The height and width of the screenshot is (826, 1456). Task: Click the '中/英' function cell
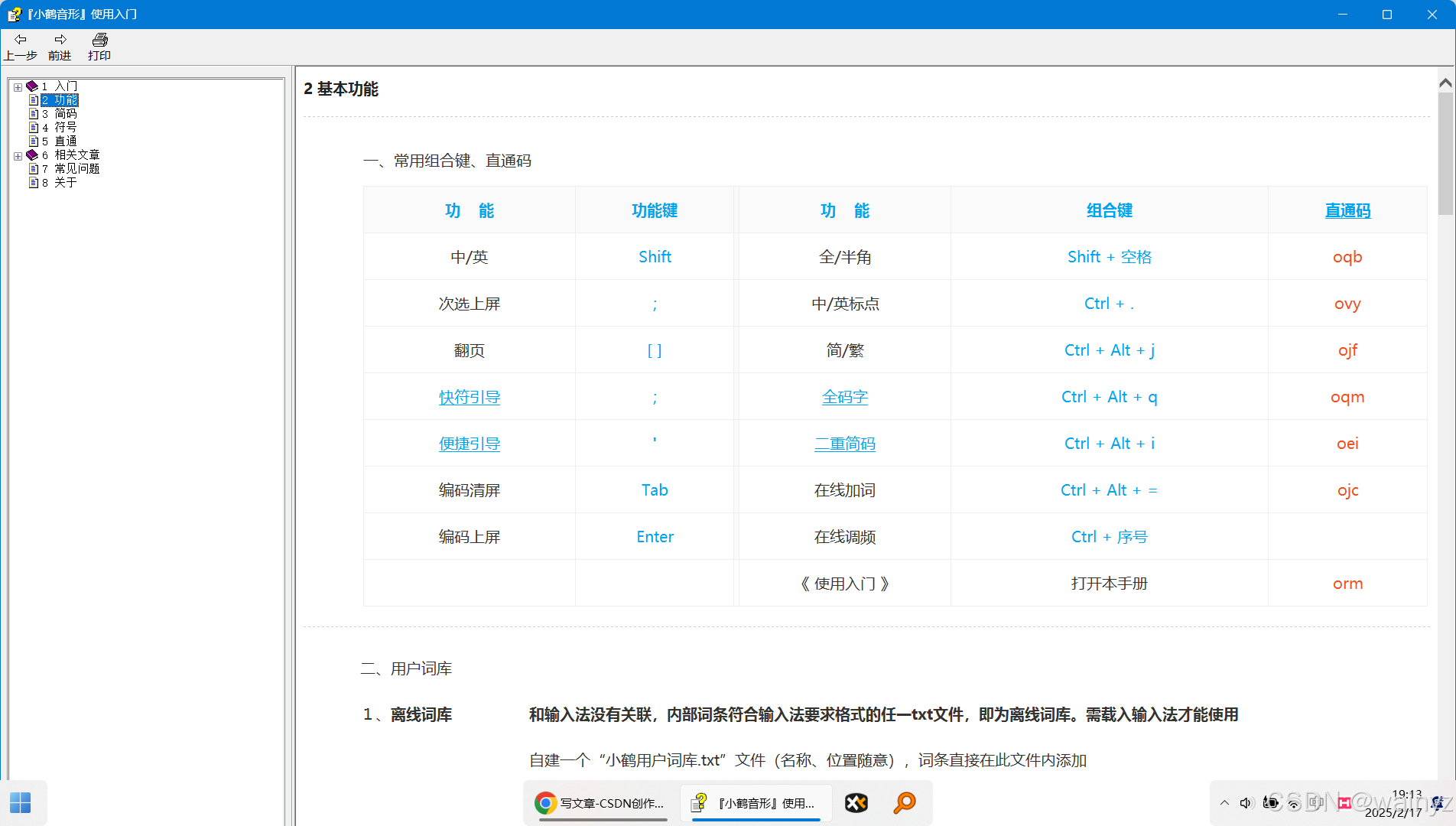[x=470, y=257]
